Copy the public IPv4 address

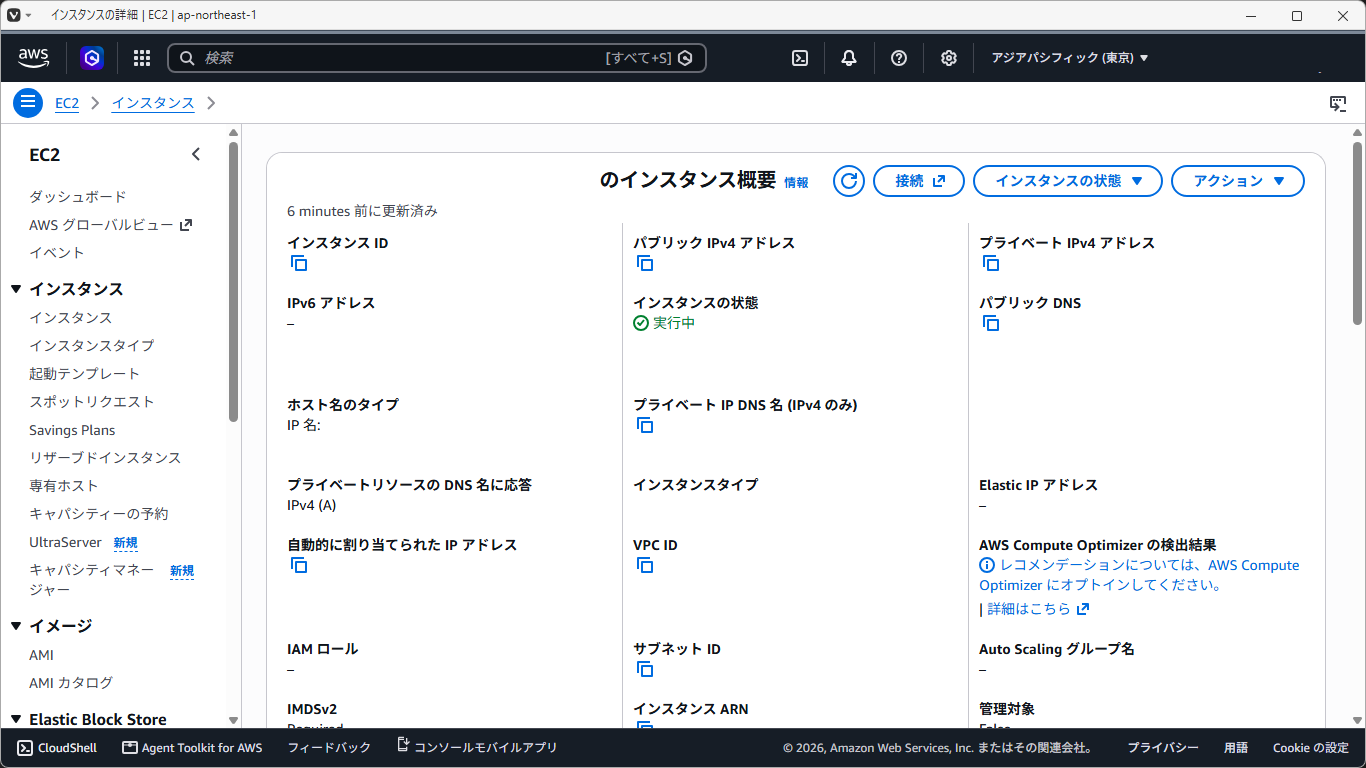tap(645, 263)
